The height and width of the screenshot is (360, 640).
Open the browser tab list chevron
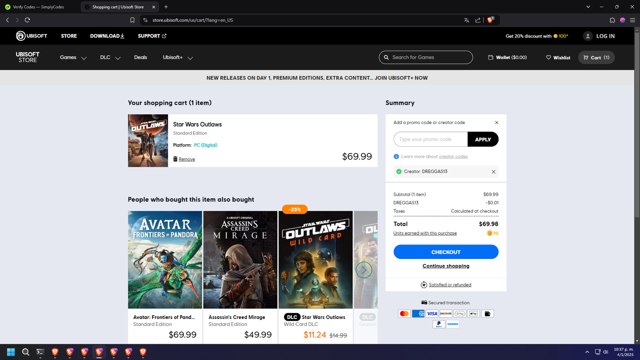pos(588,7)
